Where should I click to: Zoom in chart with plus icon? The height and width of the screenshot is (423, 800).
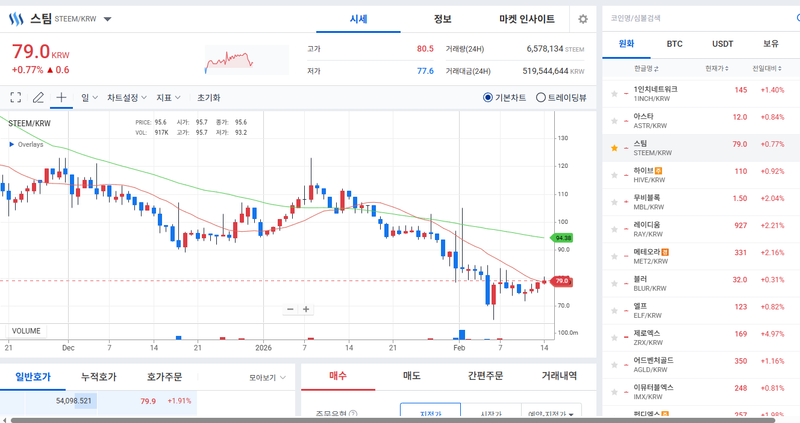tap(306, 310)
